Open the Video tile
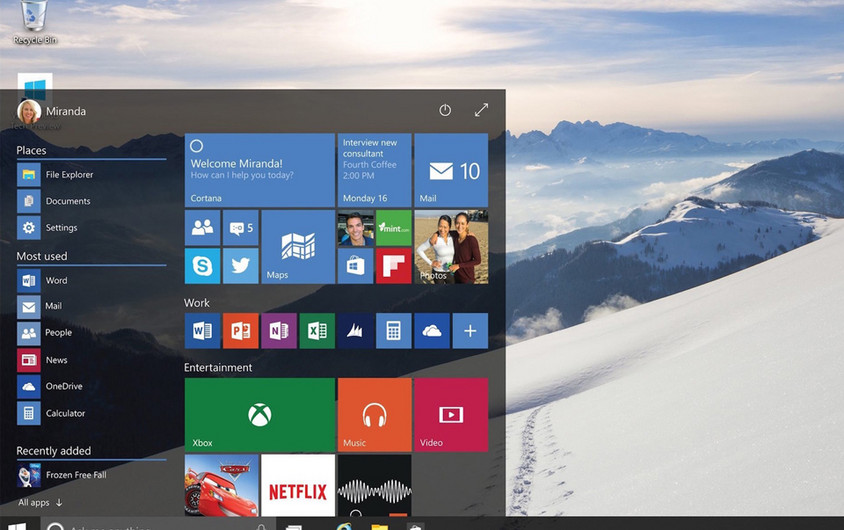 (x=451, y=415)
